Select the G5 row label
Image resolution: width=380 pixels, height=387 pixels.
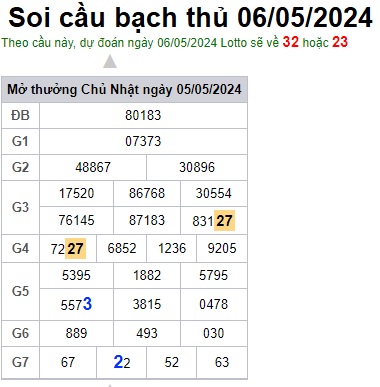tap(20, 291)
